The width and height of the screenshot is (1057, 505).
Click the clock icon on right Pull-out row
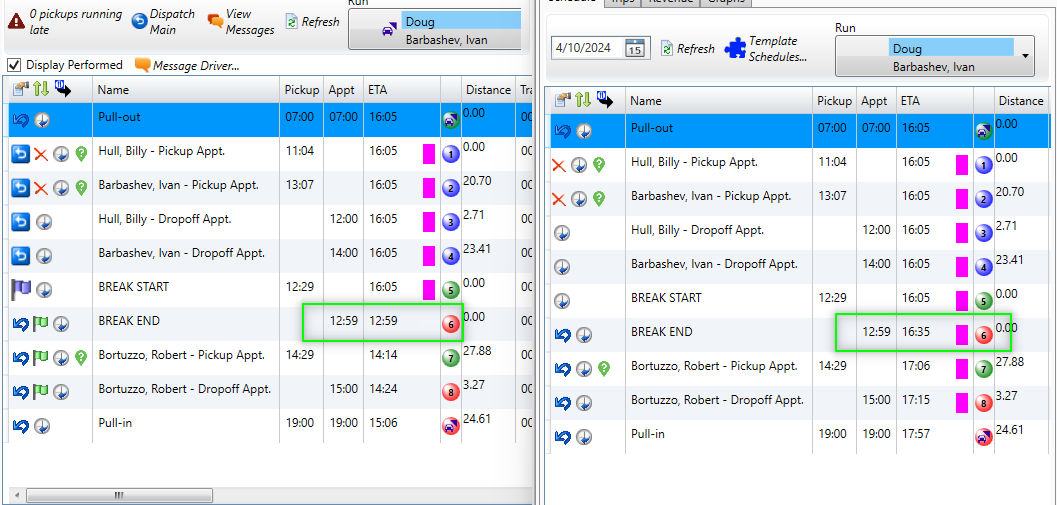tap(584, 131)
